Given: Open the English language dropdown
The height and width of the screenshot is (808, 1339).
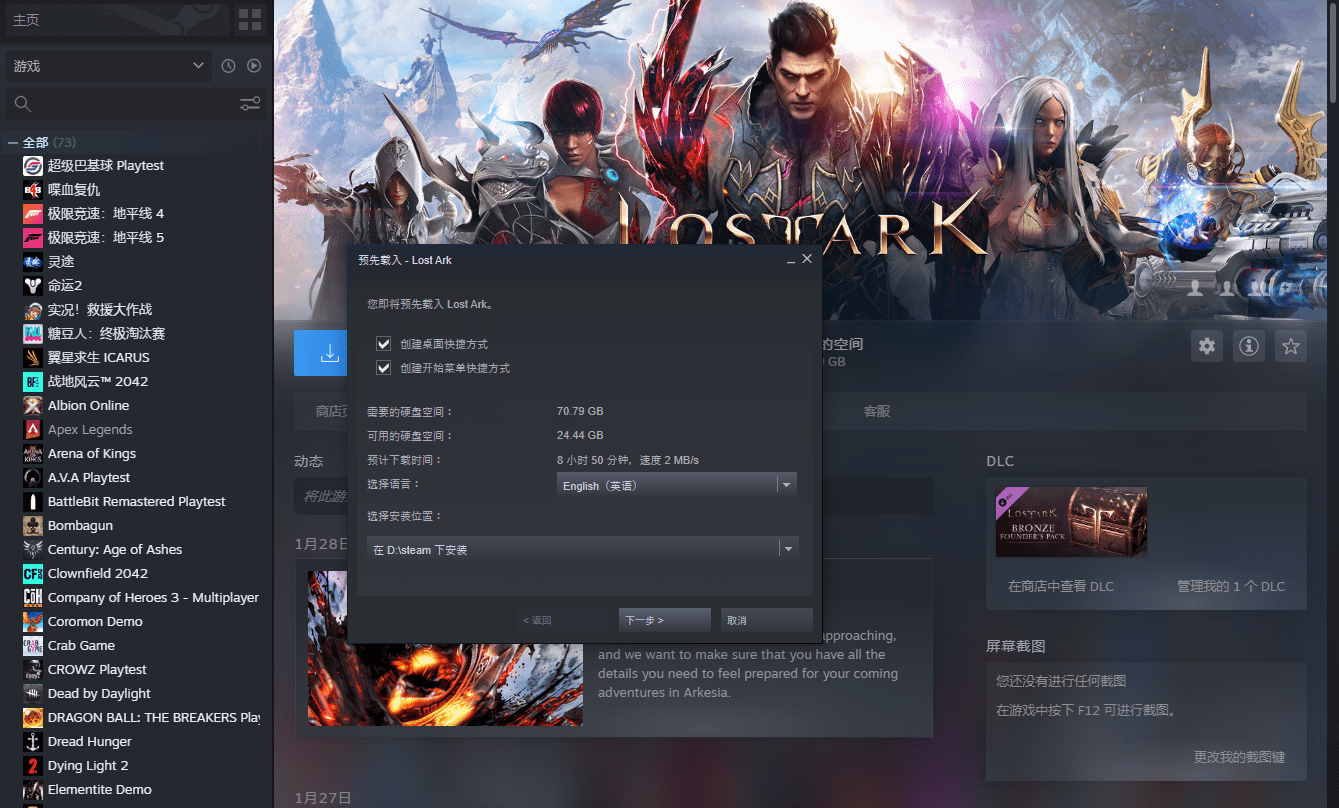Looking at the screenshot, I should tap(677, 485).
